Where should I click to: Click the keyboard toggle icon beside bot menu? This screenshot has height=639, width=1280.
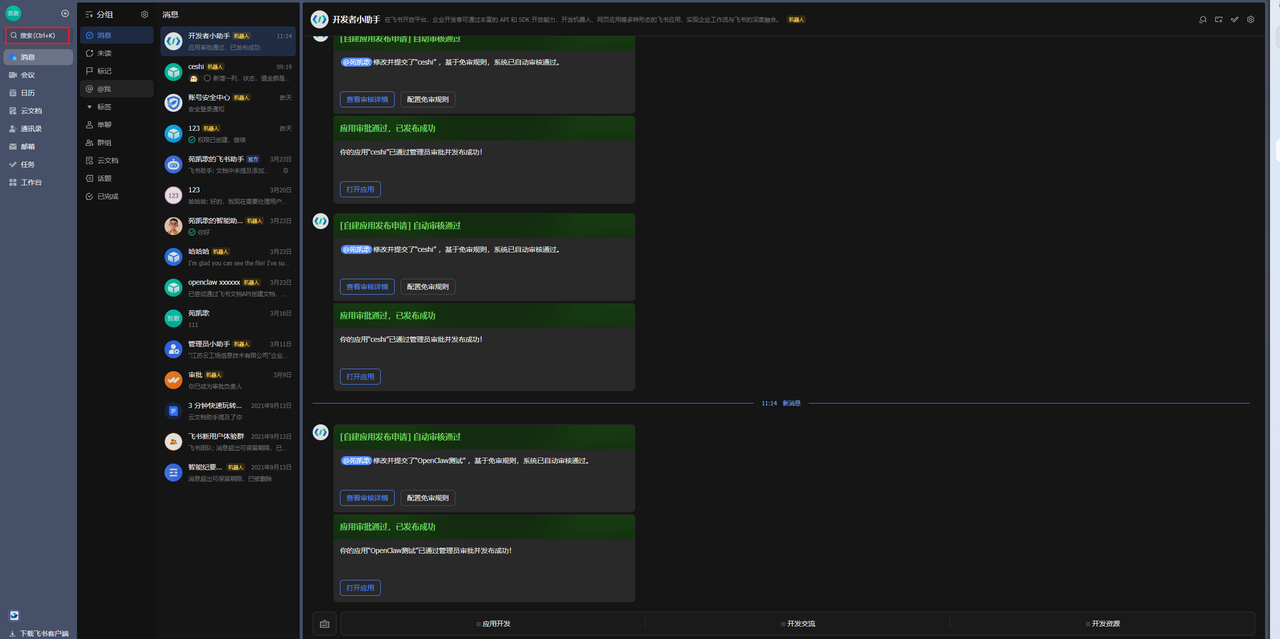(324, 624)
